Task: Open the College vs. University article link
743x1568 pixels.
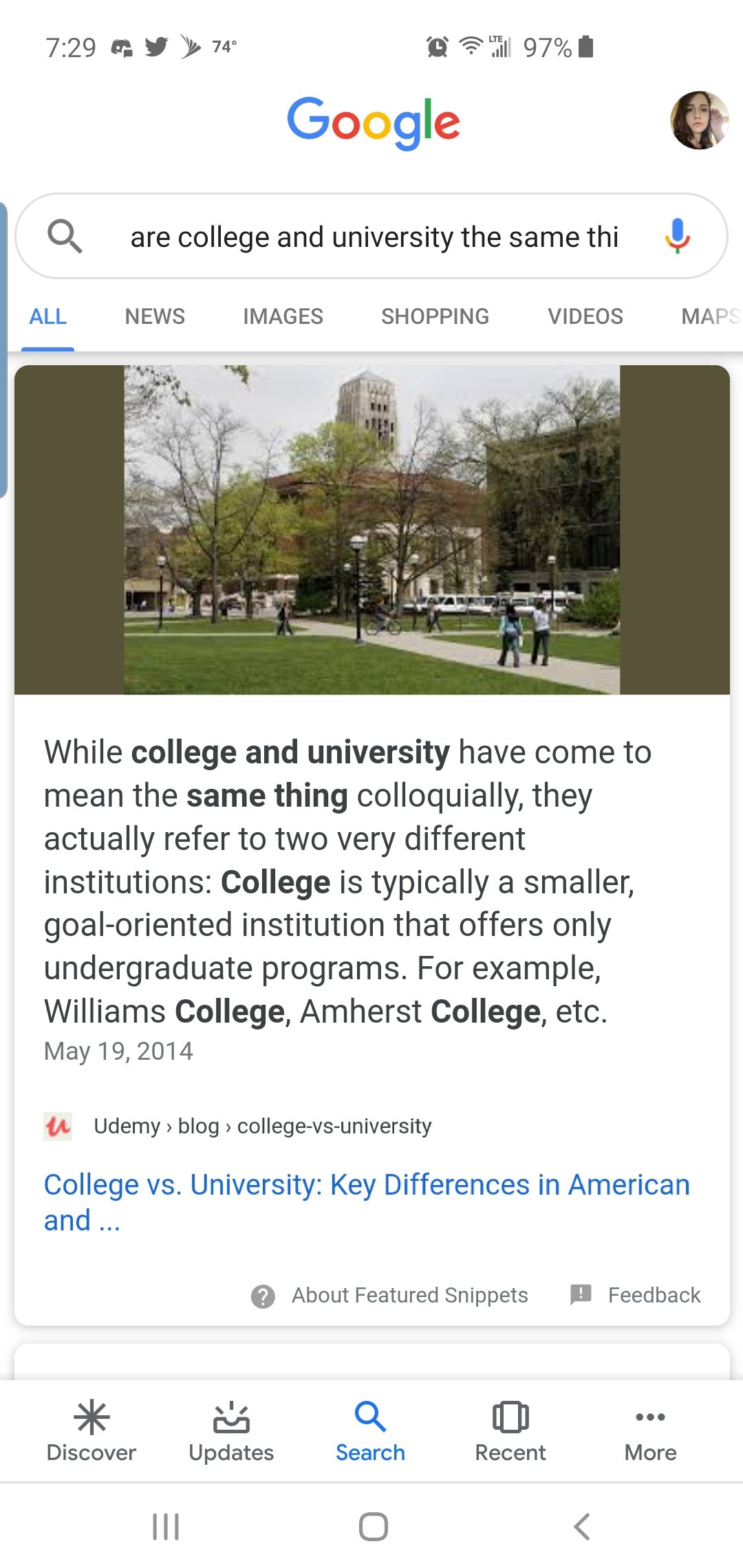Action: click(x=366, y=1202)
